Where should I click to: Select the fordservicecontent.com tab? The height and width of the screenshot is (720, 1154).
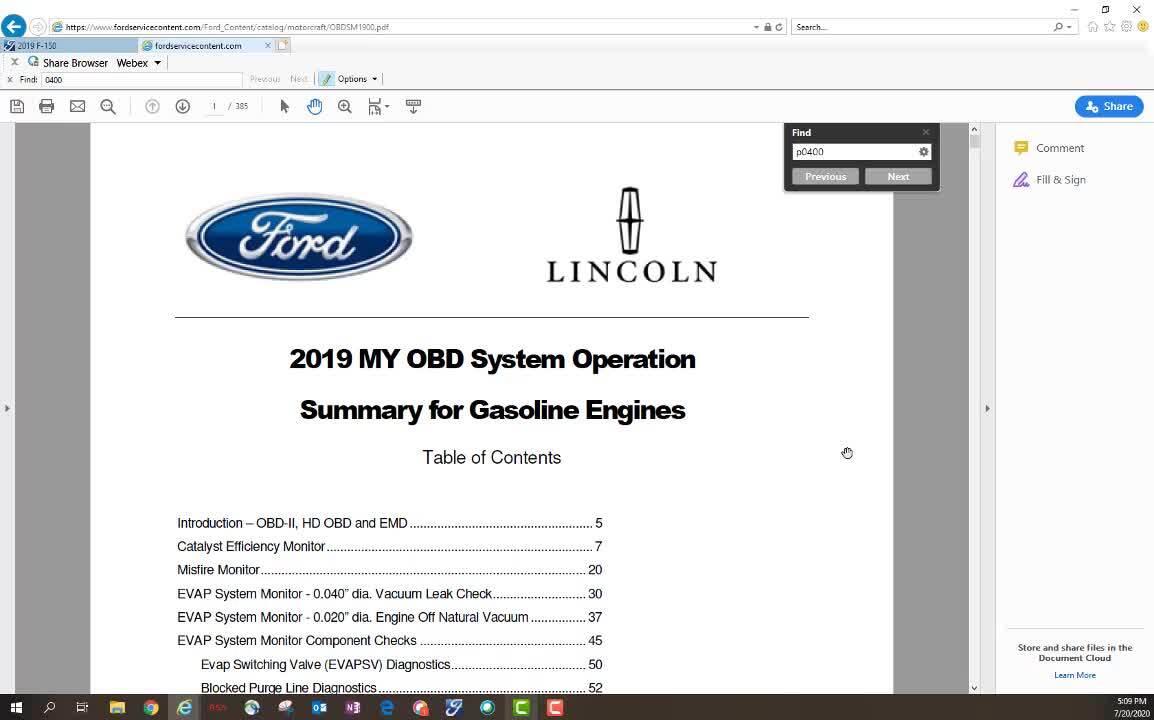198,46
